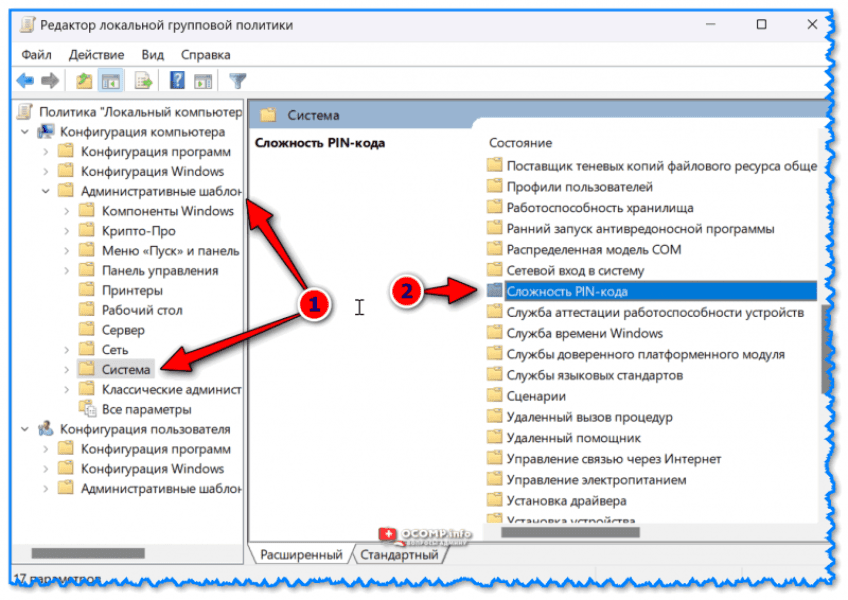Toggle the Show/Hide action pane icon
This screenshot has width=848, height=600.
203,81
